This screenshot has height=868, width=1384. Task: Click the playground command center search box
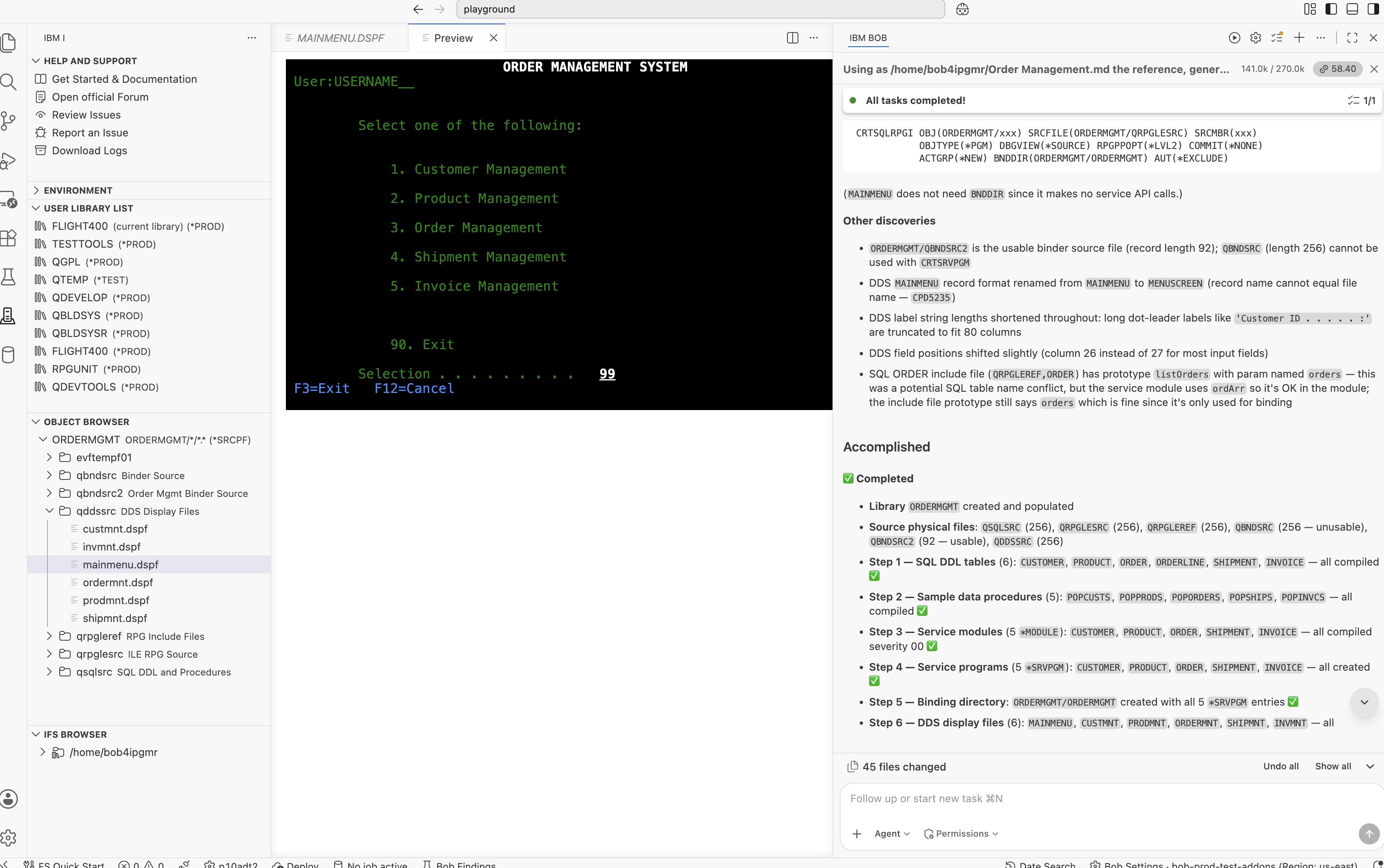coord(700,9)
